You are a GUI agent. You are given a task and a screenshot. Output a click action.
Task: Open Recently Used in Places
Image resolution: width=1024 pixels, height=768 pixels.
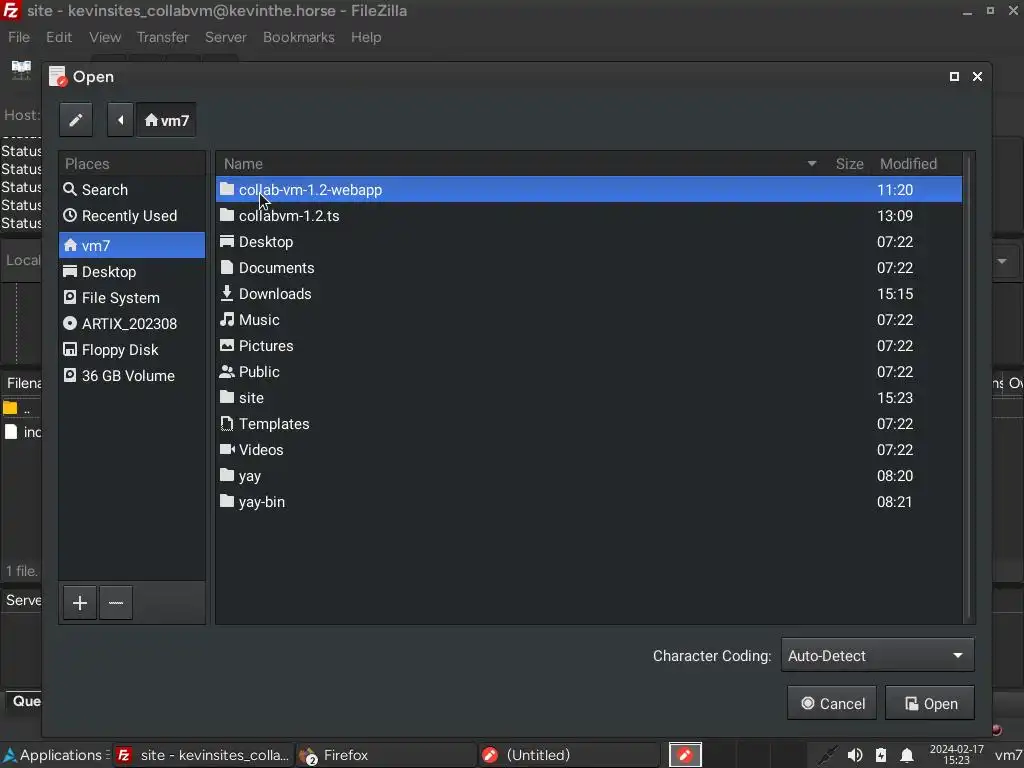click(x=132, y=216)
